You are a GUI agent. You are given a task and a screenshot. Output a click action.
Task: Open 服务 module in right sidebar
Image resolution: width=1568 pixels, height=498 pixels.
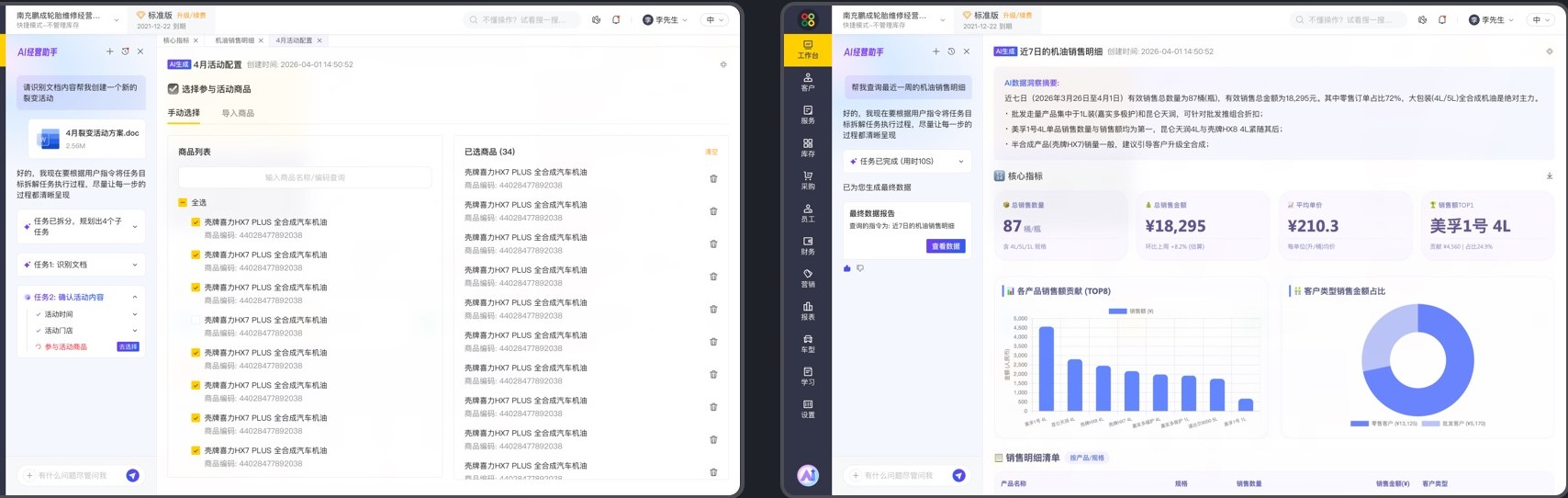pos(807,115)
